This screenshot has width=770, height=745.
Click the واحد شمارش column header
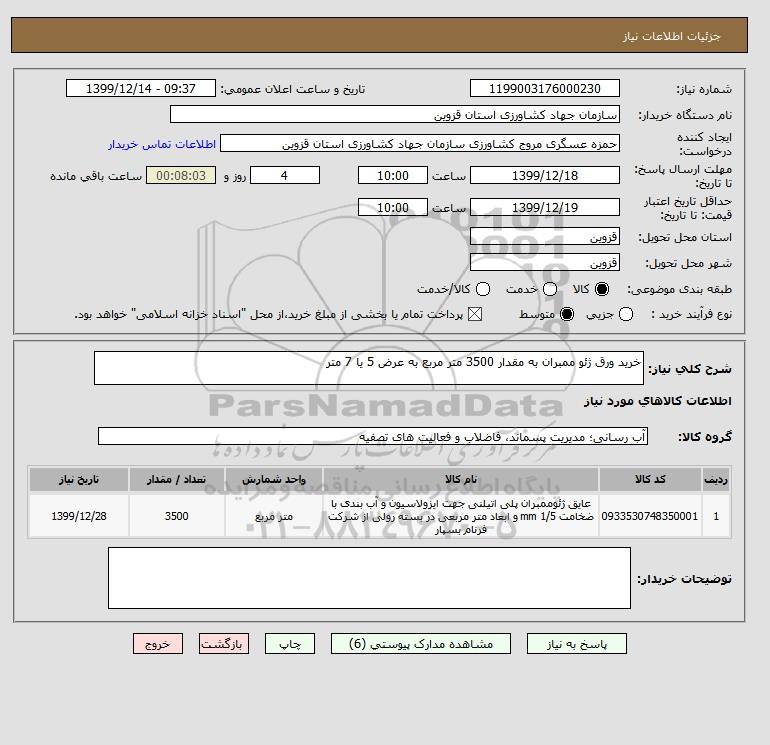(x=274, y=479)
